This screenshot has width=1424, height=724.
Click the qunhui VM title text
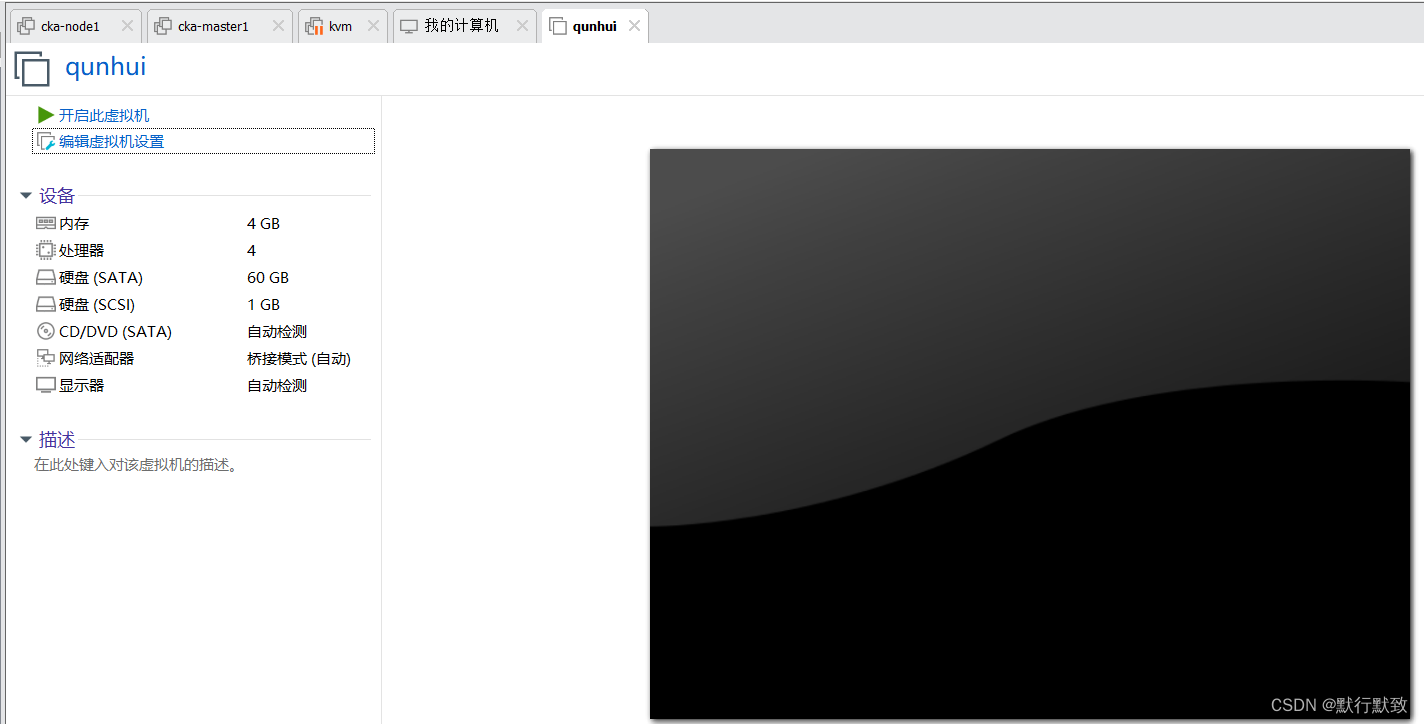coord(106,67)
